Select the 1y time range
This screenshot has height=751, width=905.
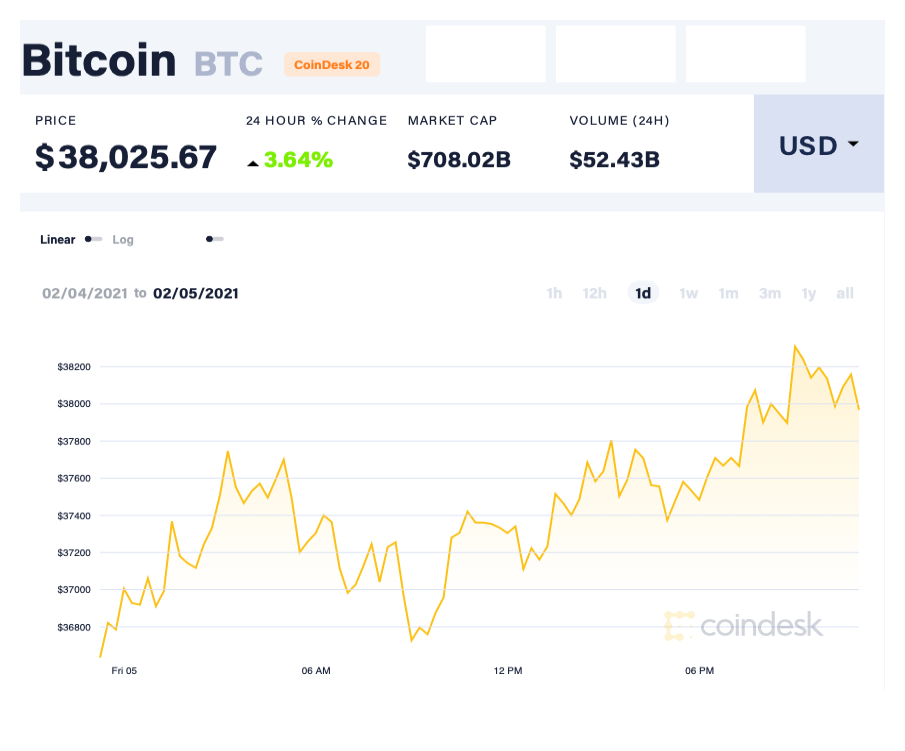click(809, 293)
